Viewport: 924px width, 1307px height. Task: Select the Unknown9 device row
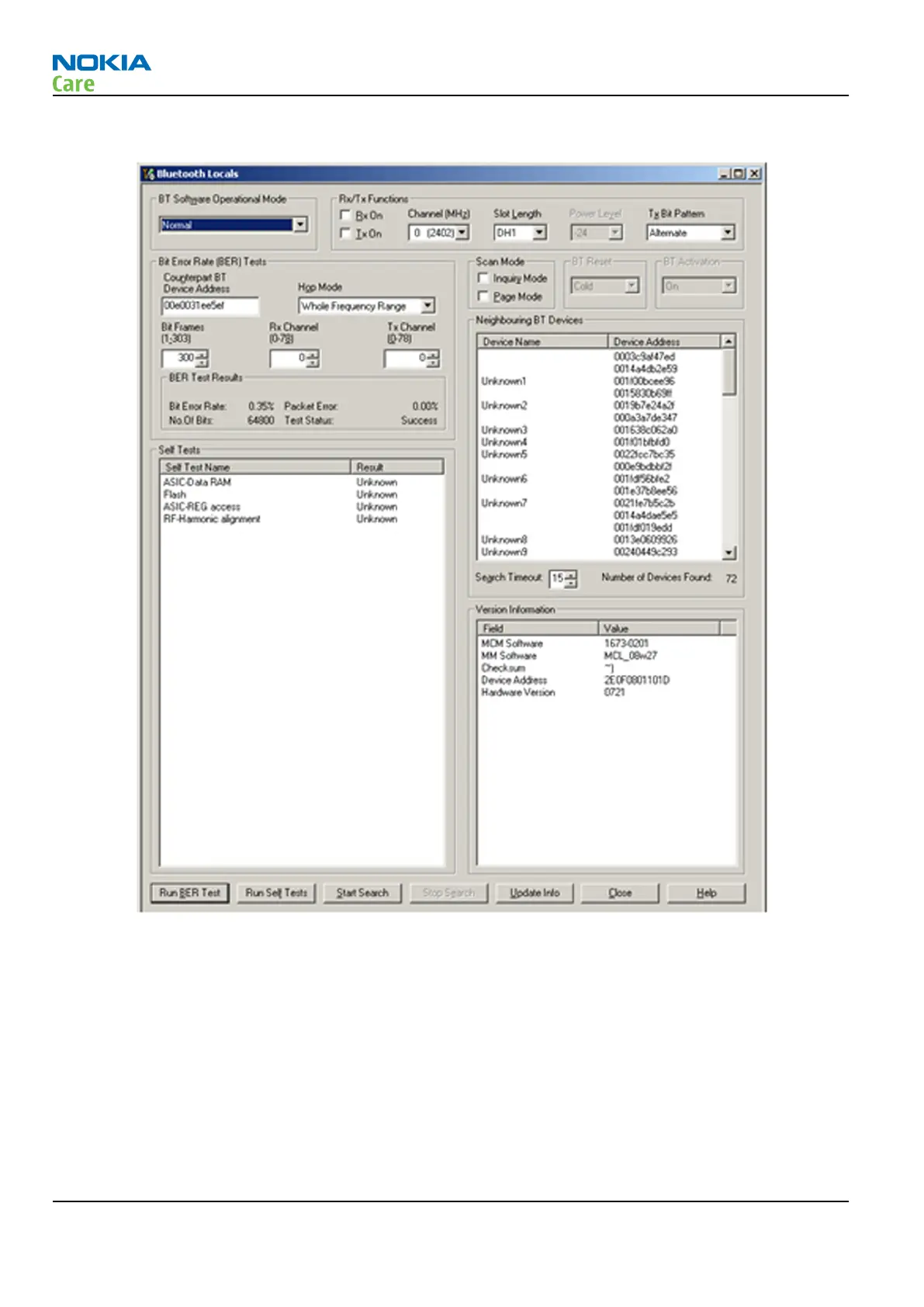pyautogui.click(x=600, y=553)
